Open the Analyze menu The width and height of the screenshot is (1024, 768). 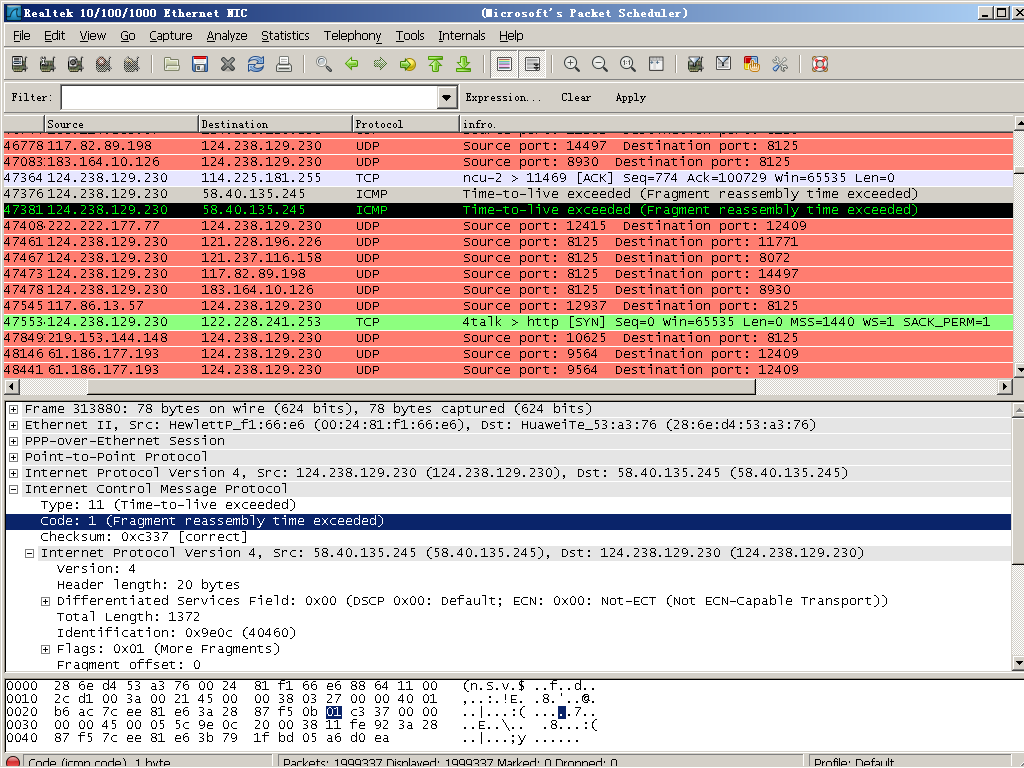pyautogui.click(x=227, y=36)
